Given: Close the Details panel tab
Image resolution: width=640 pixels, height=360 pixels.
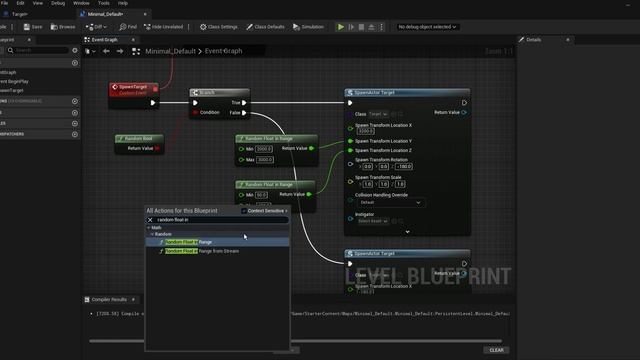Looking at the screenshot, I should point(568,40).
